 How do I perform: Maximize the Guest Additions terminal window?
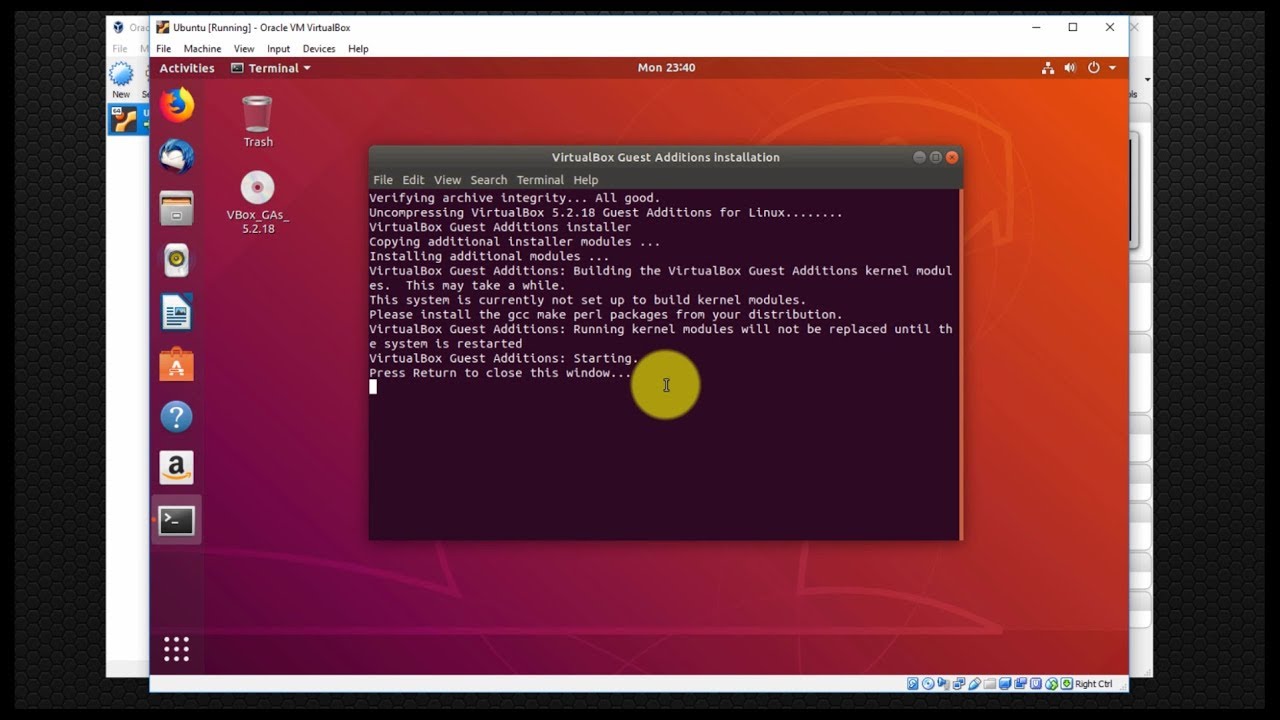tap(936, 157)
